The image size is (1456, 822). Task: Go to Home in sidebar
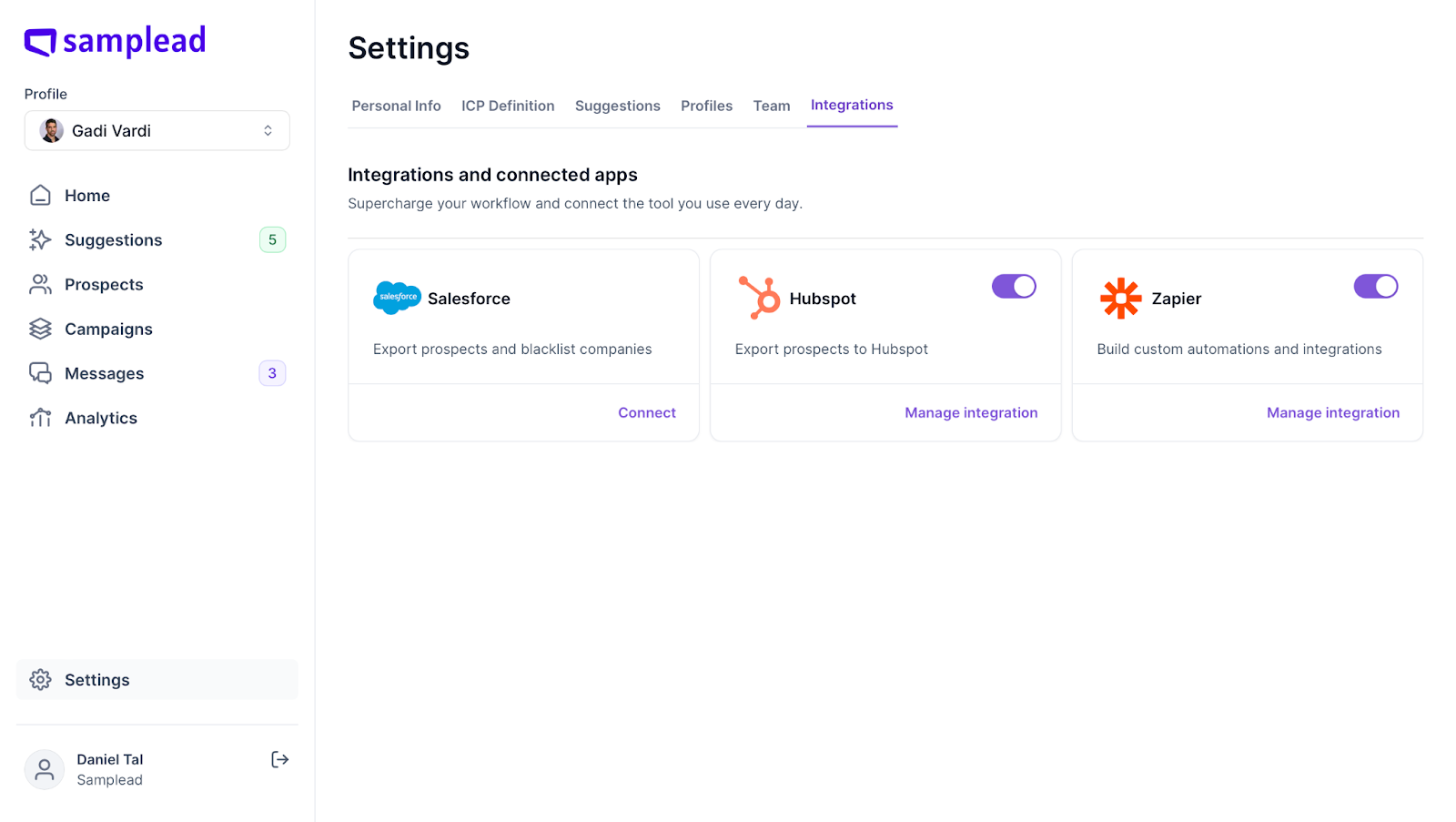click(157, 195)
